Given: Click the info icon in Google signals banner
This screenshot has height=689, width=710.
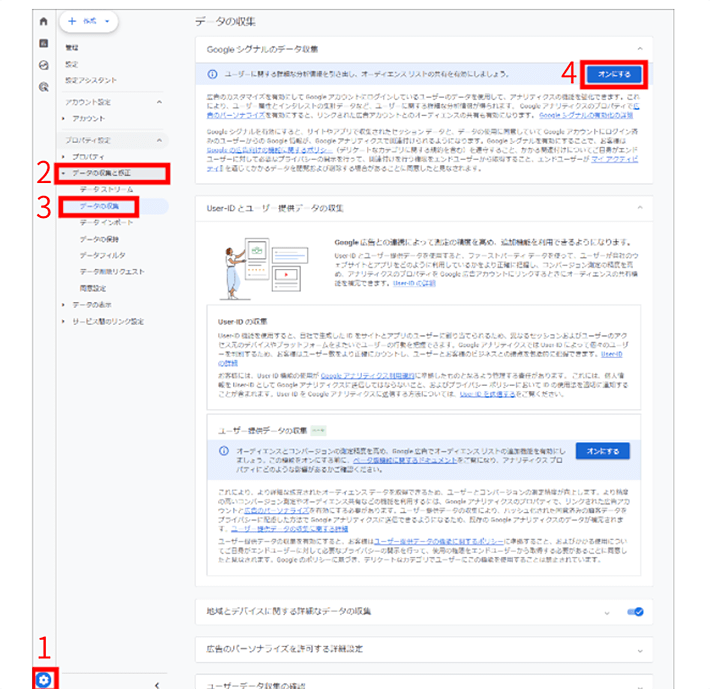Looking at the screenshot, I should coord(212,74).
